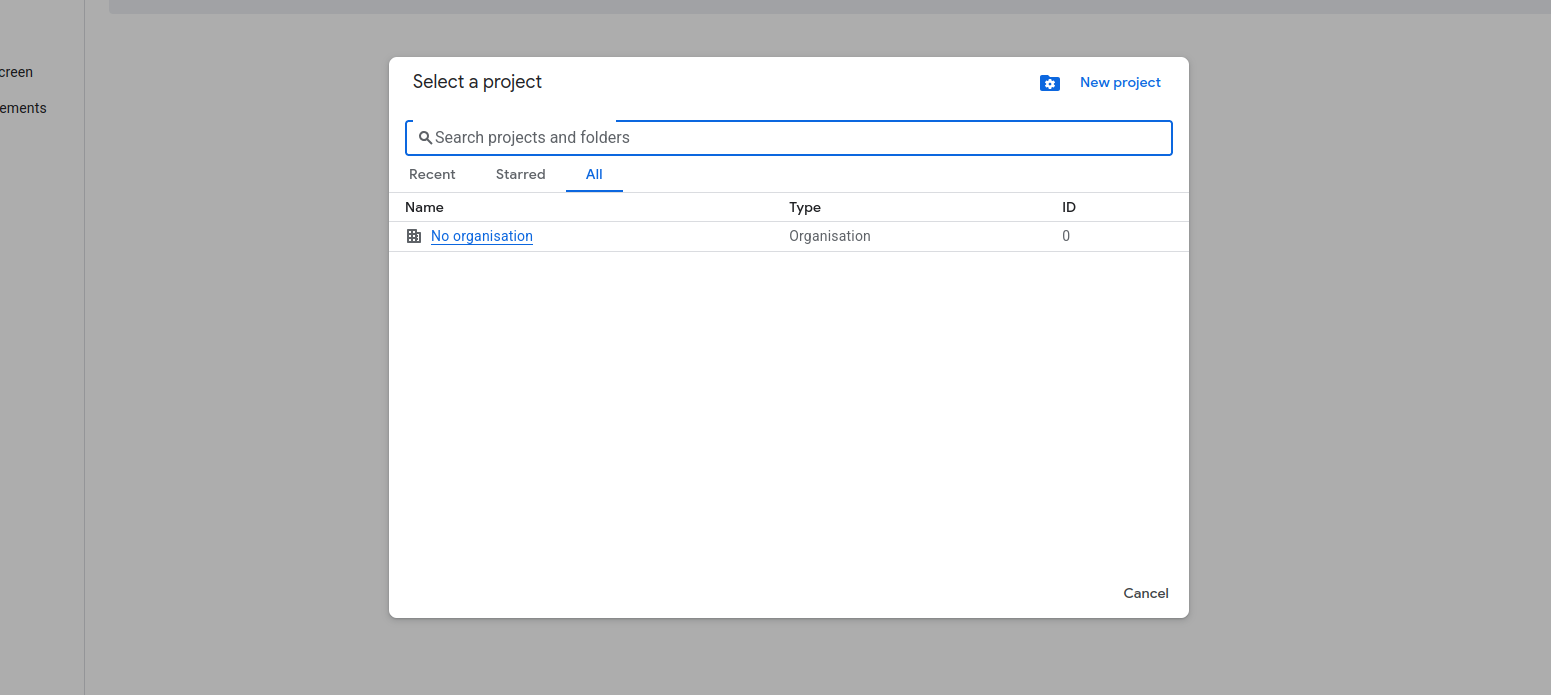Click the New project folder icon
Image resolution: width=1551 pixels, height=695 pixels.
1049,83
